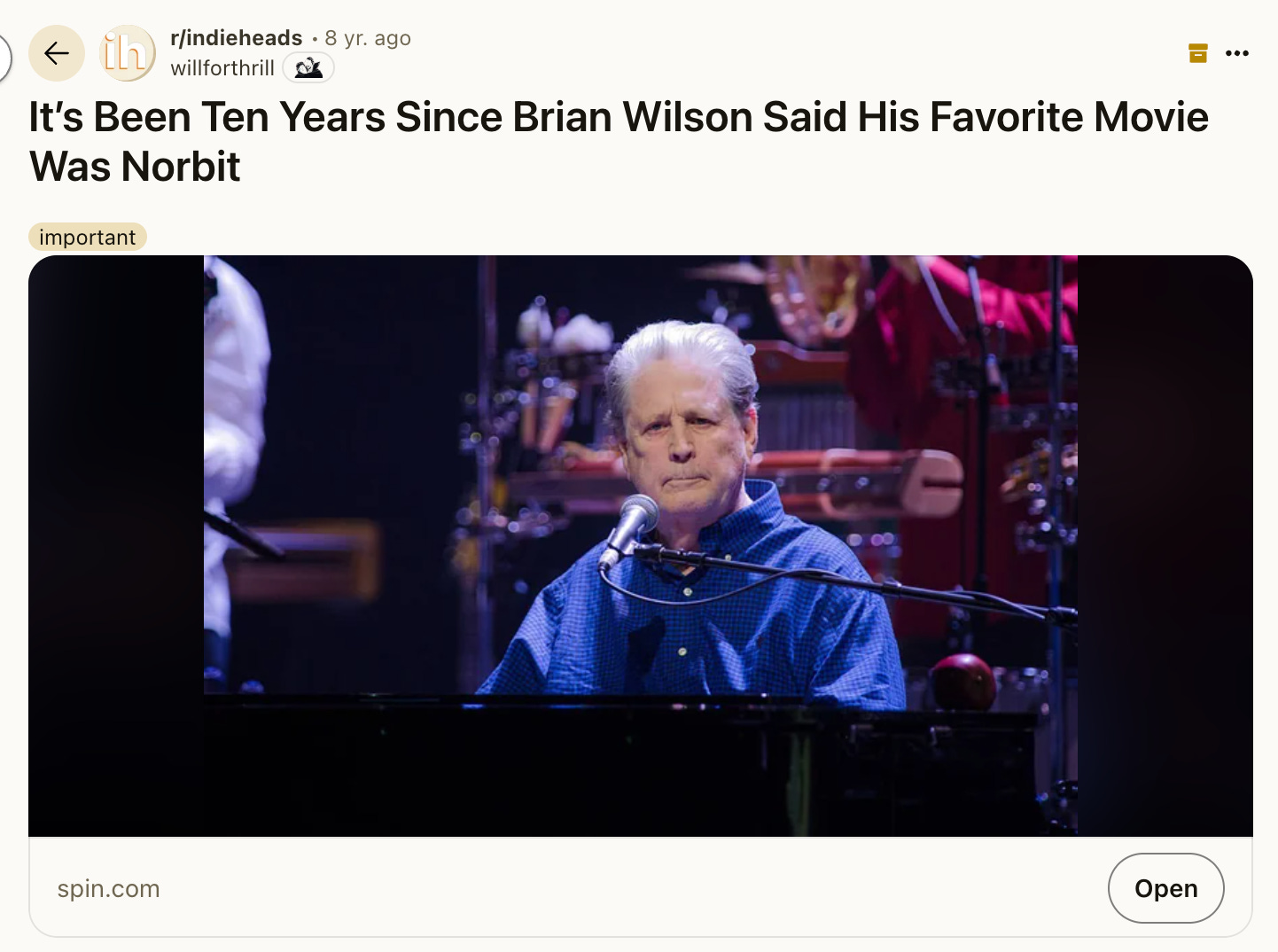This screenshot has width=1278, height=952.
Task: Click the partially visible circle button at left edge
Action: [x=4, y=59]
